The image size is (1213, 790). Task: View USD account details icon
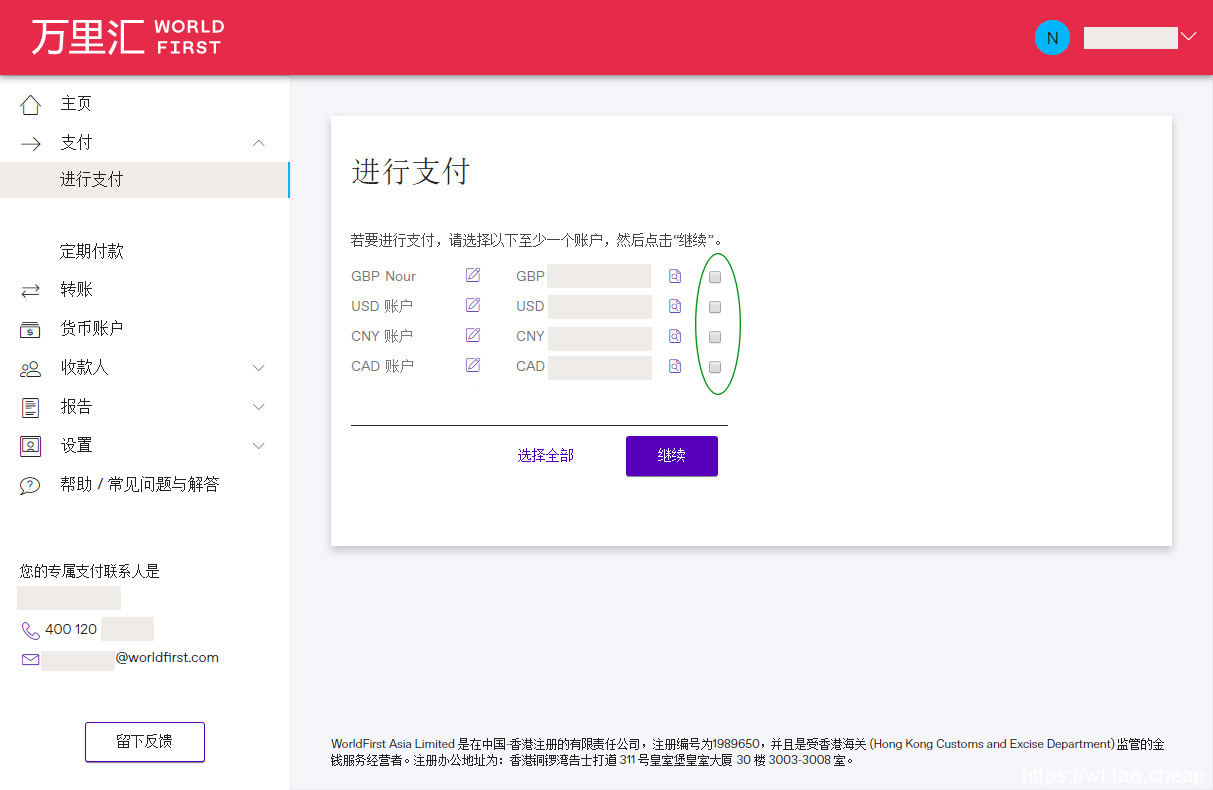click(x=675, y=307)
